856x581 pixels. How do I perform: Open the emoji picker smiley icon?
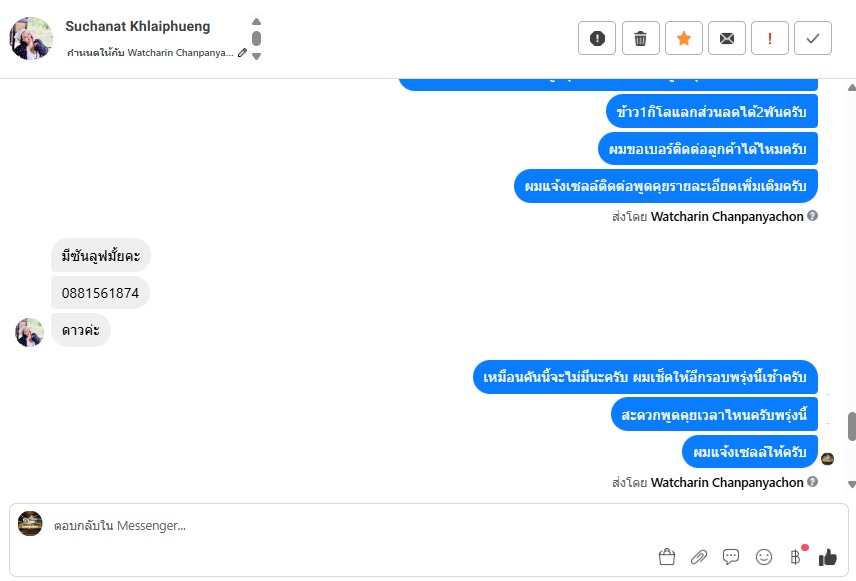point(764,557)
